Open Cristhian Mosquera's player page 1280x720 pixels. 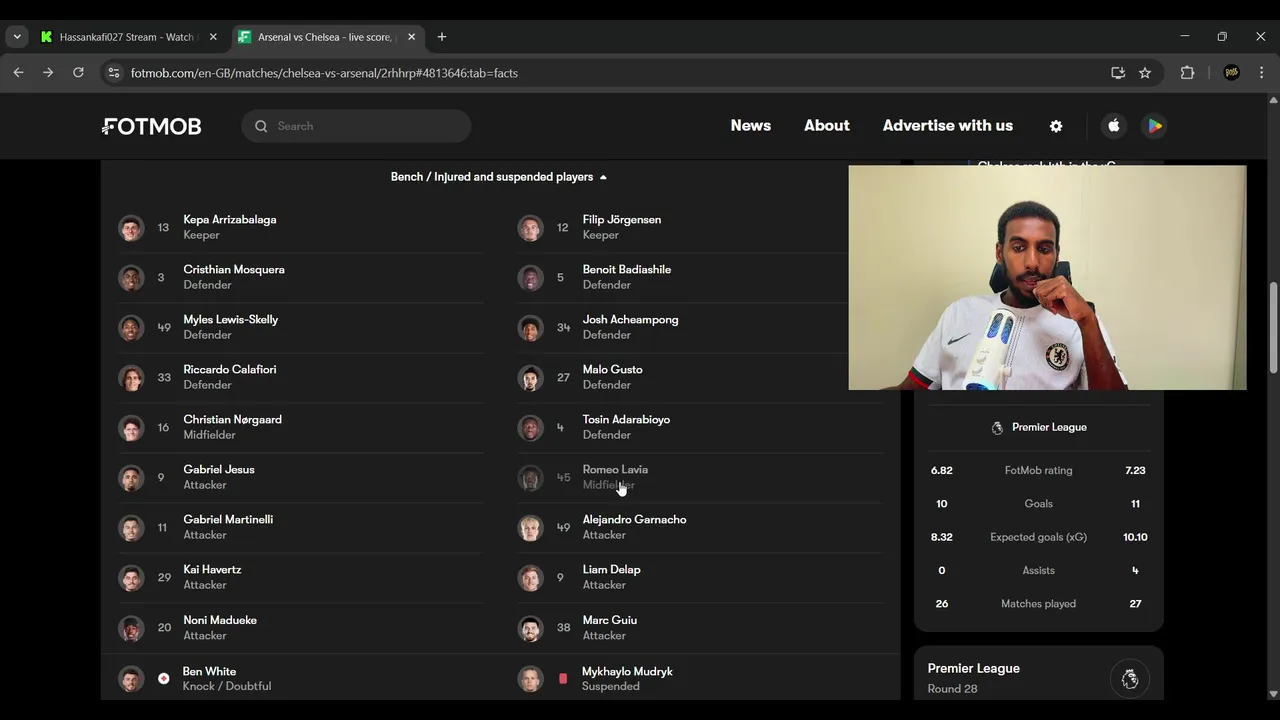tap(300, 278)
